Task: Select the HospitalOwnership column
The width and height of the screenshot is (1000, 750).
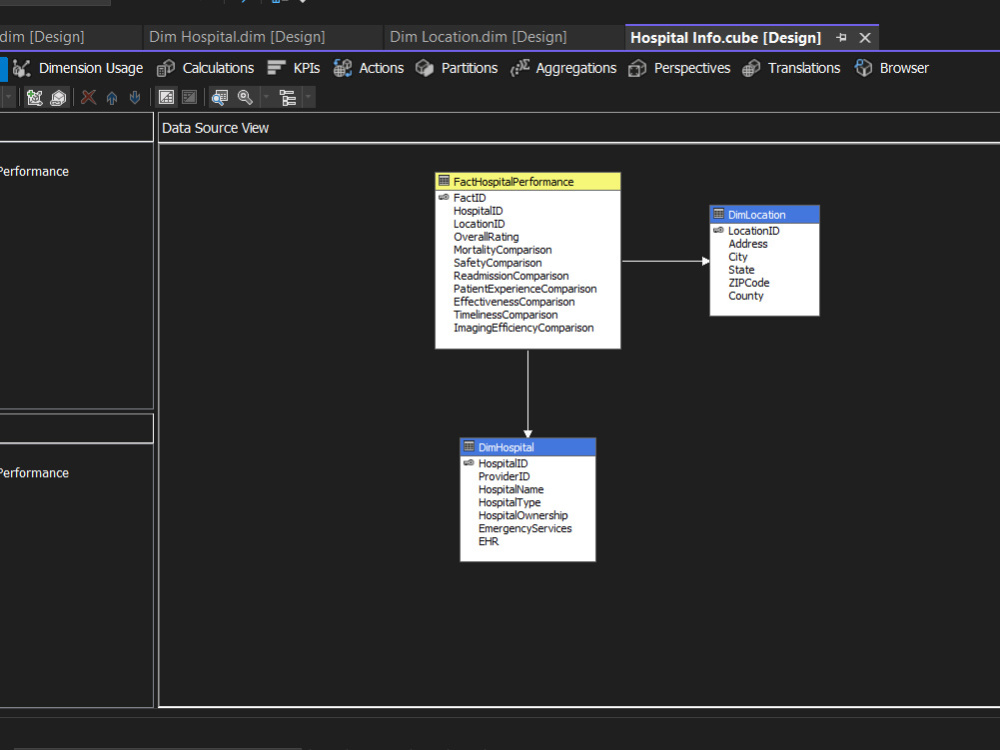Action: (x=523, y=515)
